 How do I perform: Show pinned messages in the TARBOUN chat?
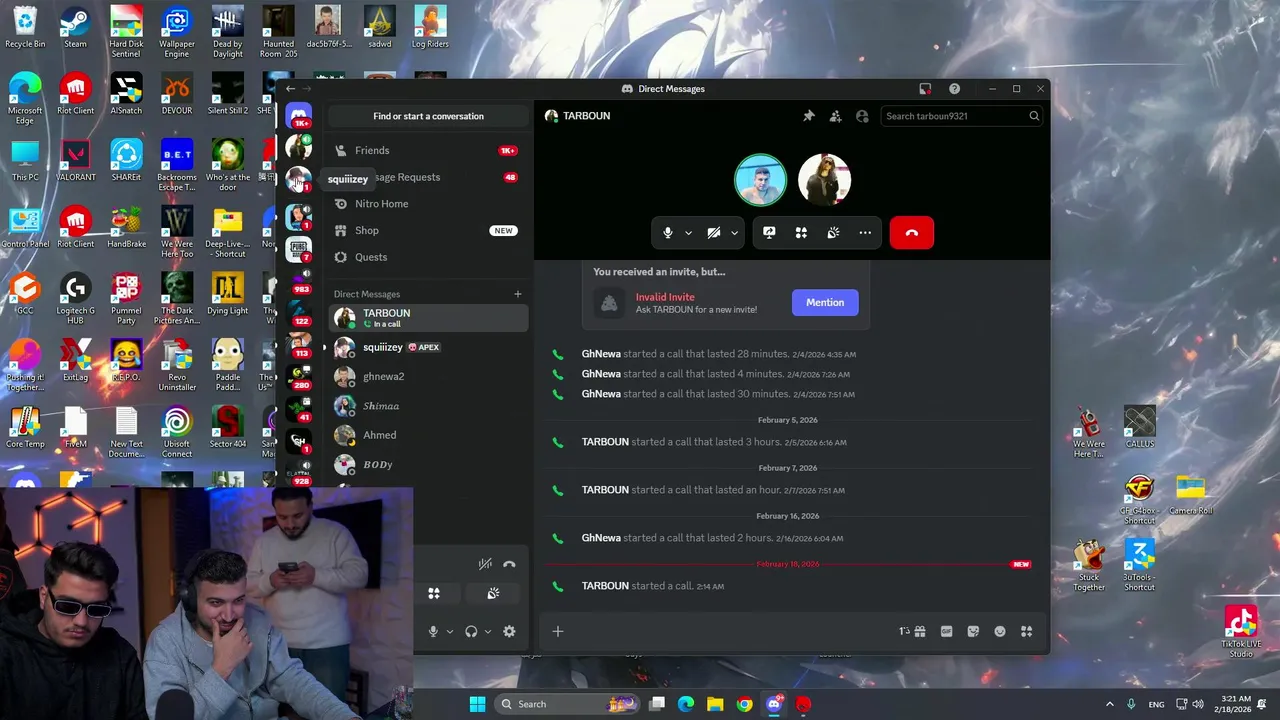coord(808,116)
